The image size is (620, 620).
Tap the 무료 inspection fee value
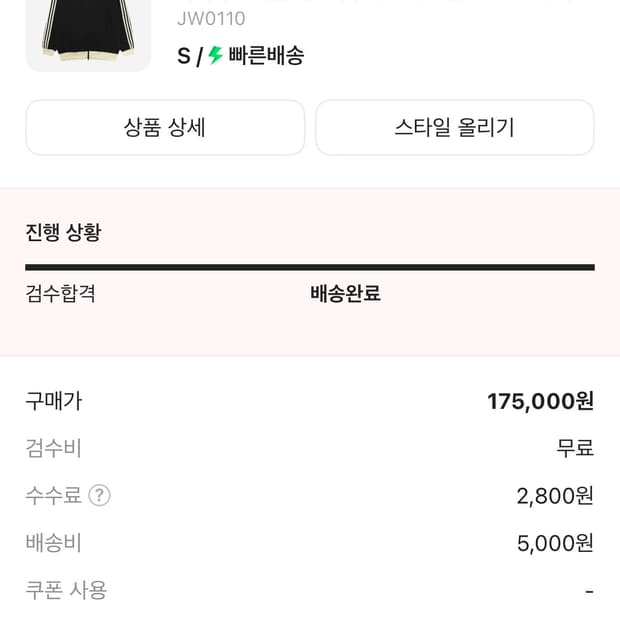pyautogui.click(x=575, y=448)
